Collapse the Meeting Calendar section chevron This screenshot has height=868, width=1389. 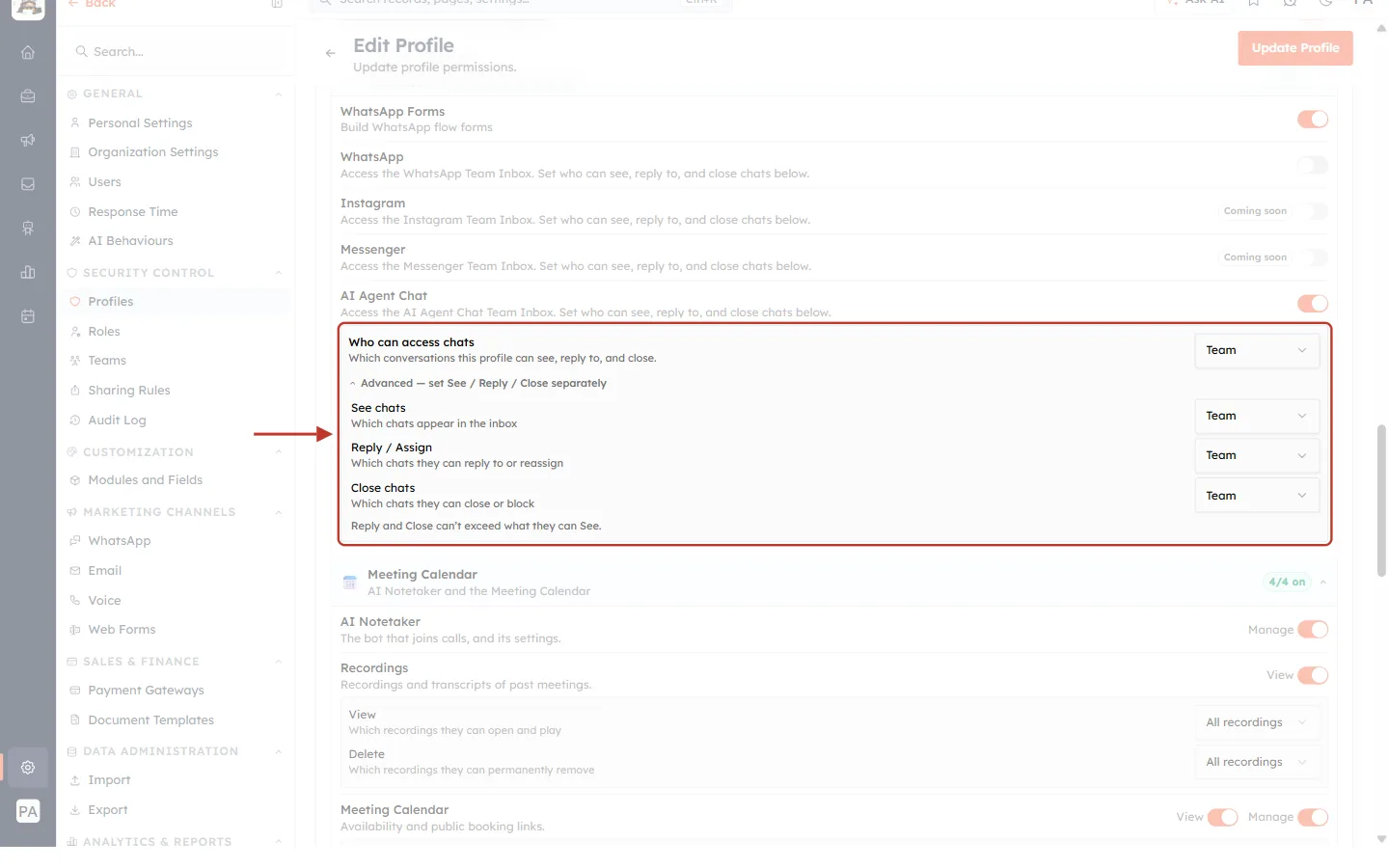pos(1323,583)
